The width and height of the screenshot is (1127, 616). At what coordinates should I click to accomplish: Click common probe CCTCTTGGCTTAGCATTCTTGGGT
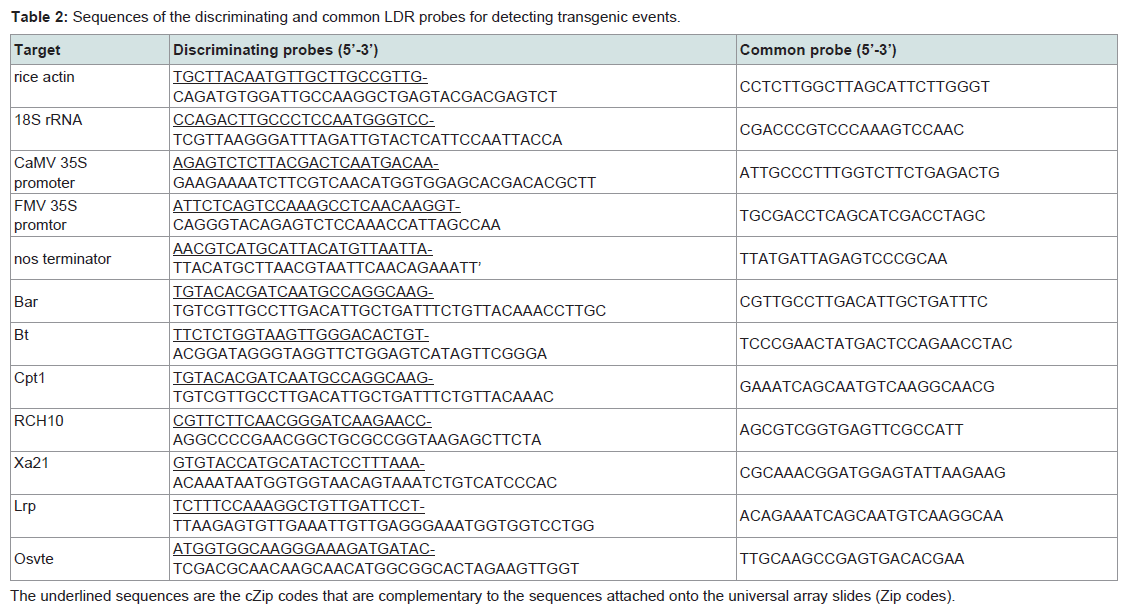pos(865,86)
